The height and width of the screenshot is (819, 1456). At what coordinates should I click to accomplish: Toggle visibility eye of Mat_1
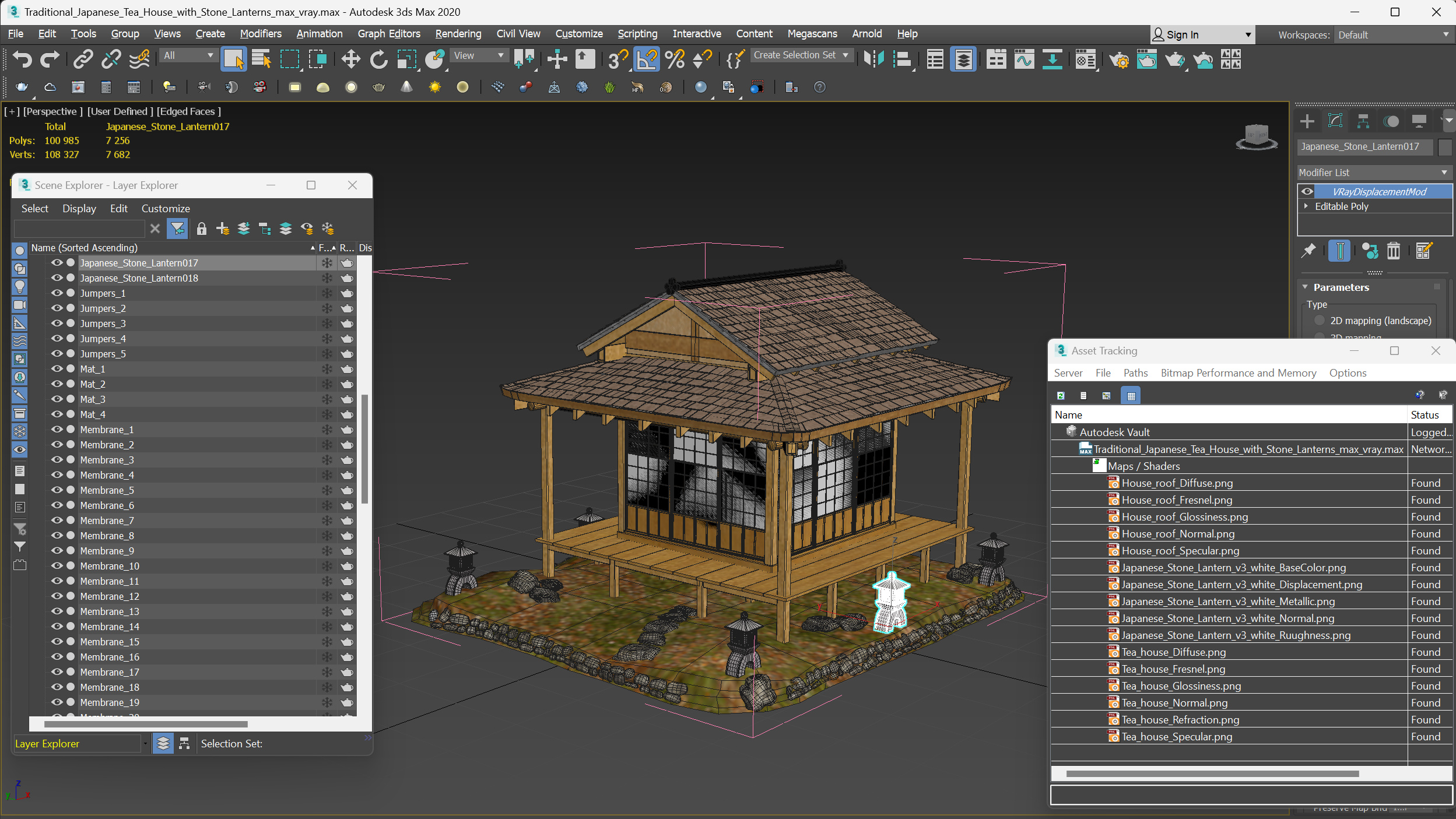tap(57, 369)
